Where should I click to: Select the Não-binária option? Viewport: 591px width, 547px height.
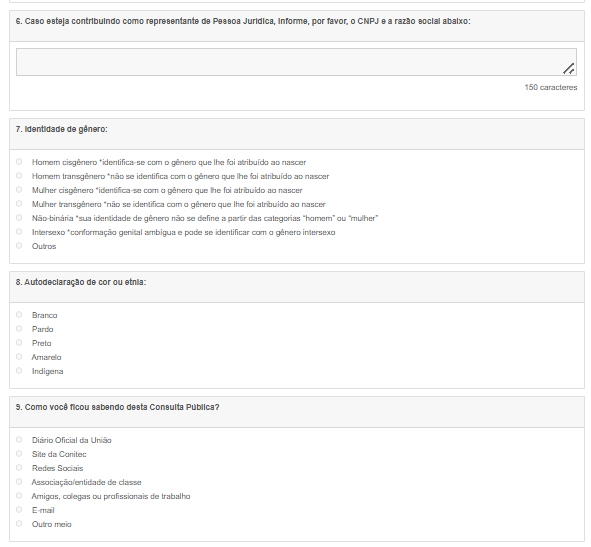point(19,218)
